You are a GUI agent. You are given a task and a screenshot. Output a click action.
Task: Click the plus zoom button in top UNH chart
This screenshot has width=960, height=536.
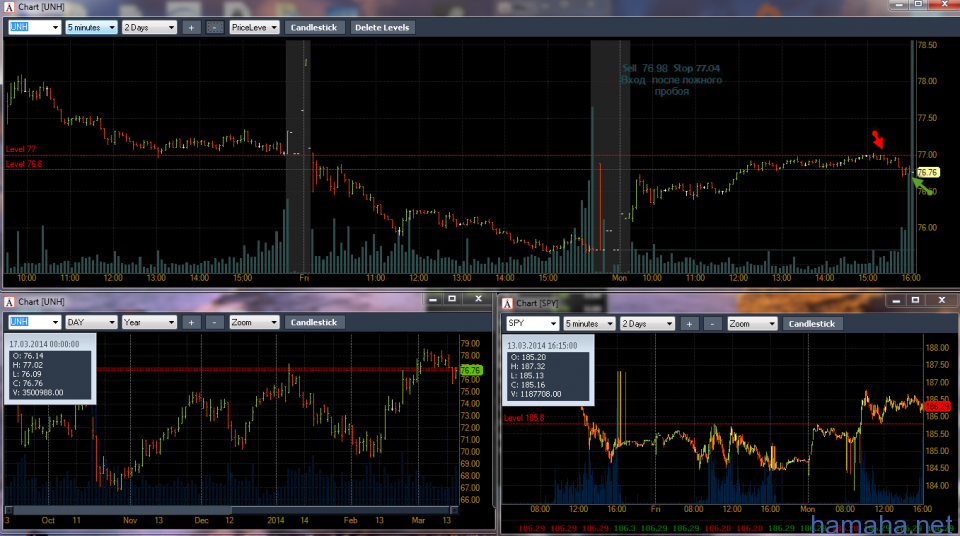[x=191, y=28]
